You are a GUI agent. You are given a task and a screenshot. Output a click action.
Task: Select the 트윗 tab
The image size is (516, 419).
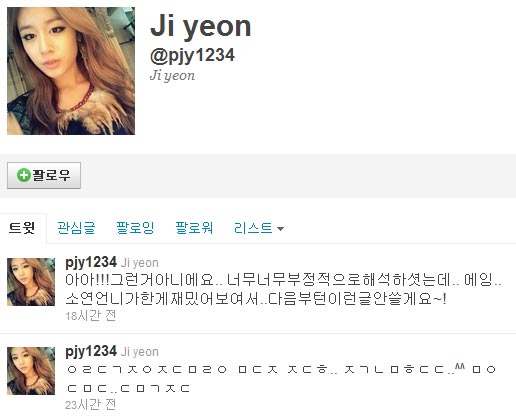pos(22,228)
